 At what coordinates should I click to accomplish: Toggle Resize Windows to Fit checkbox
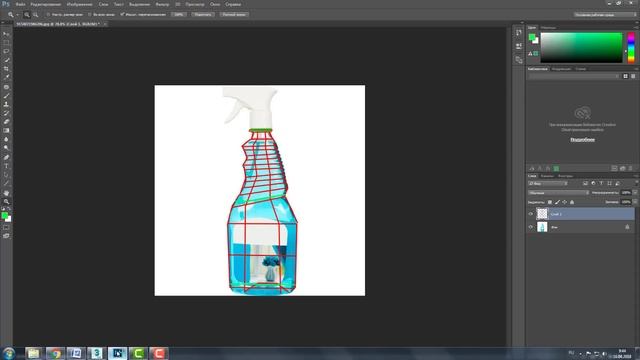click(48, 14)
